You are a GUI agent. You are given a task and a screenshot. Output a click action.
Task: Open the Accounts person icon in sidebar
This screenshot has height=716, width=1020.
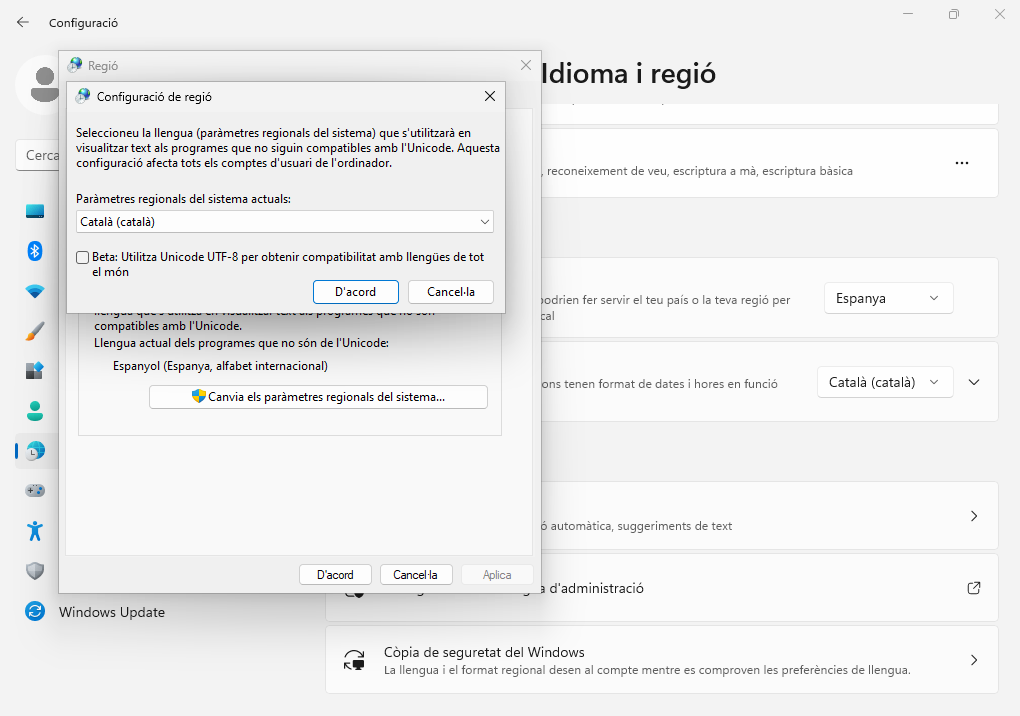(35, 411)
